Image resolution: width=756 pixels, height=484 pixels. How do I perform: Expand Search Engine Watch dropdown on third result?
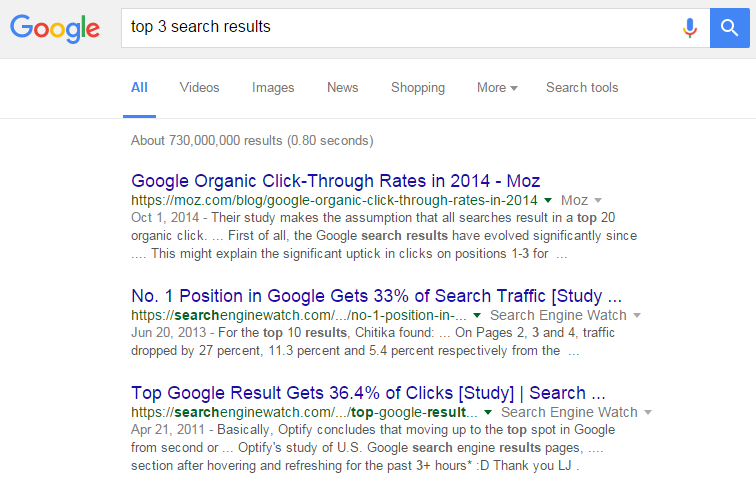coord(648,412)
